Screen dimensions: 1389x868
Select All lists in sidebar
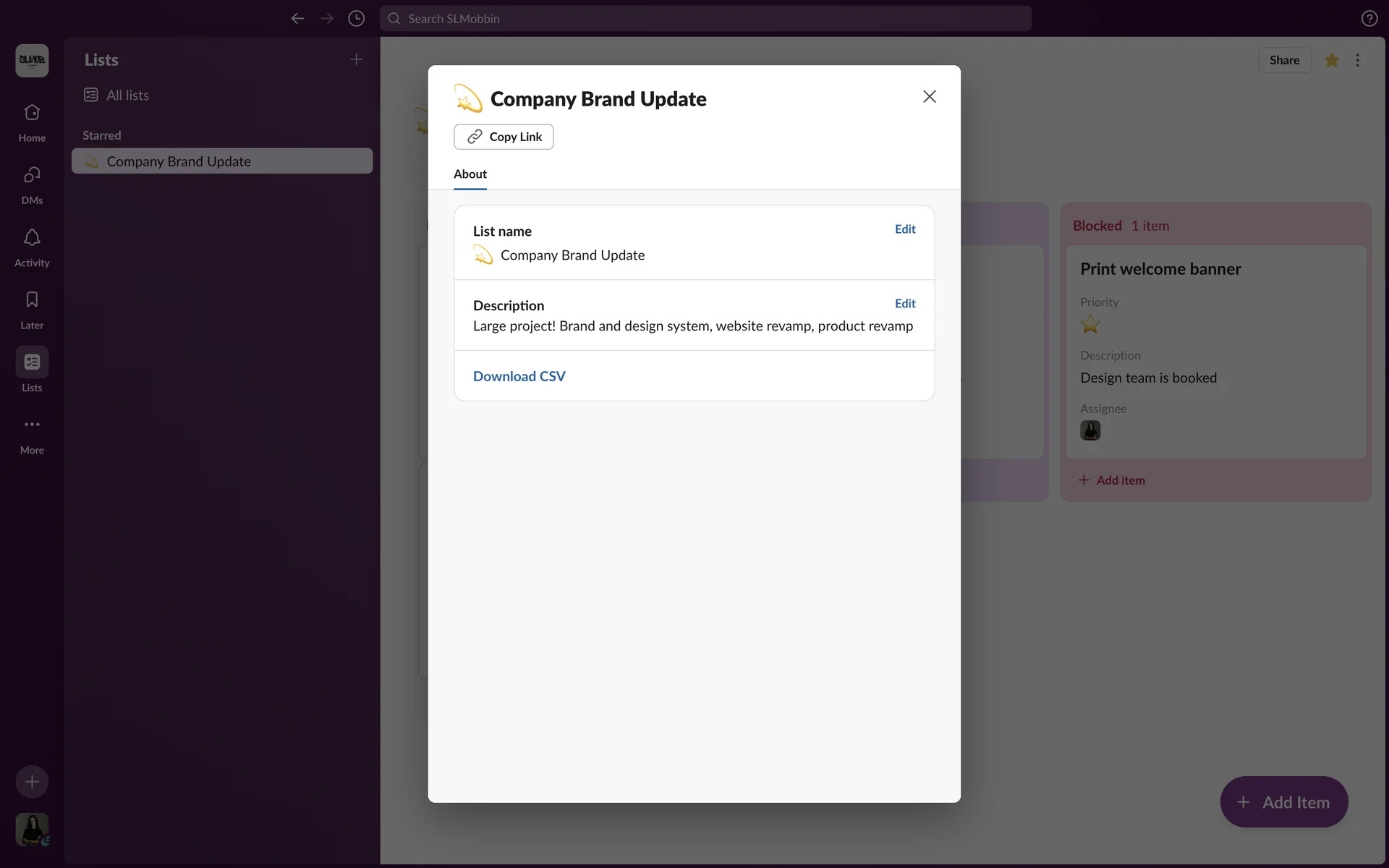127,95
